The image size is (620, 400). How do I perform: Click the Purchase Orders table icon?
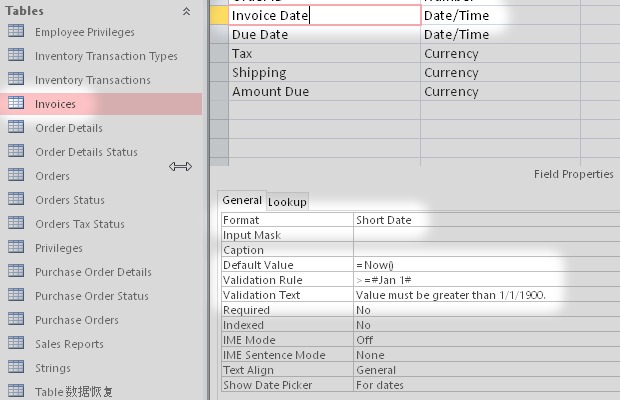[16, 320]
